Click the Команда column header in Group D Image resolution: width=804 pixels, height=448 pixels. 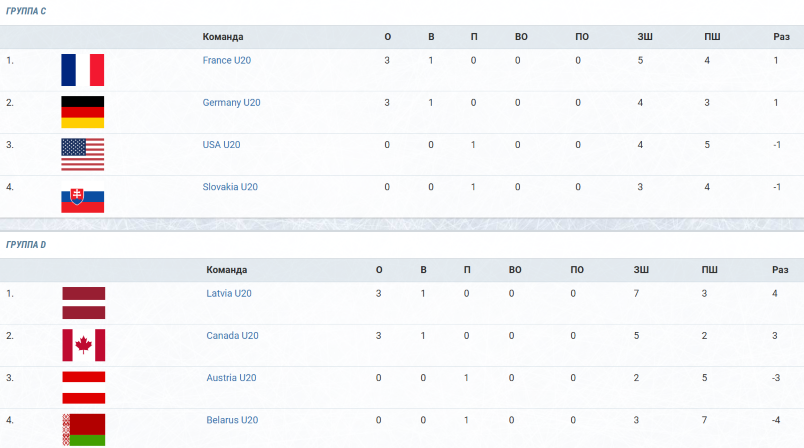[x=227, y=270]
